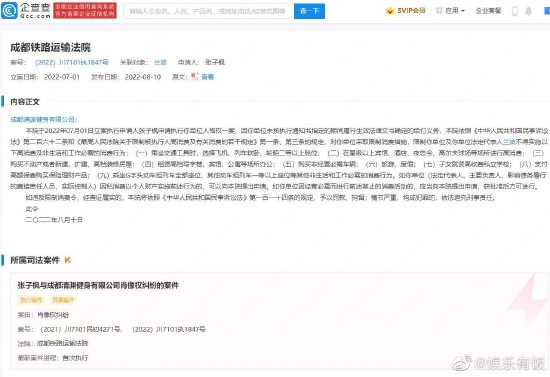Screen dimensions: 550x377
Task: Select court name 成都铁路运输法院 in case card
Action: point(62,343)
